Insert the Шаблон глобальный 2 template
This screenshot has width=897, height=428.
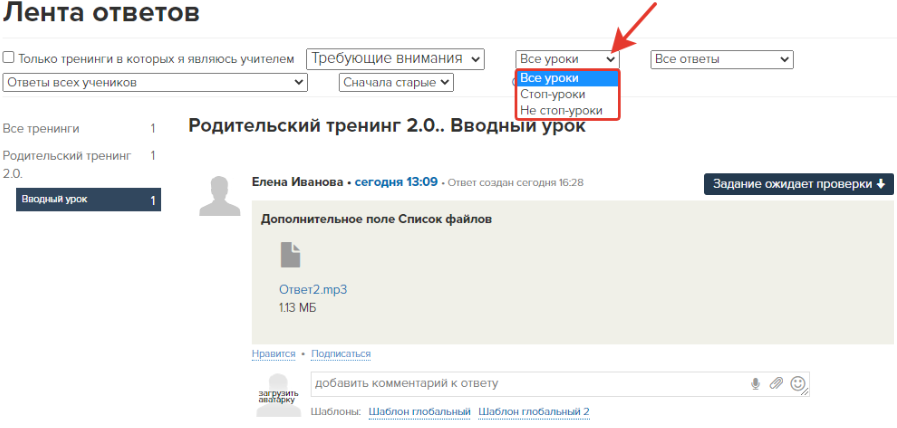(534, 411)
